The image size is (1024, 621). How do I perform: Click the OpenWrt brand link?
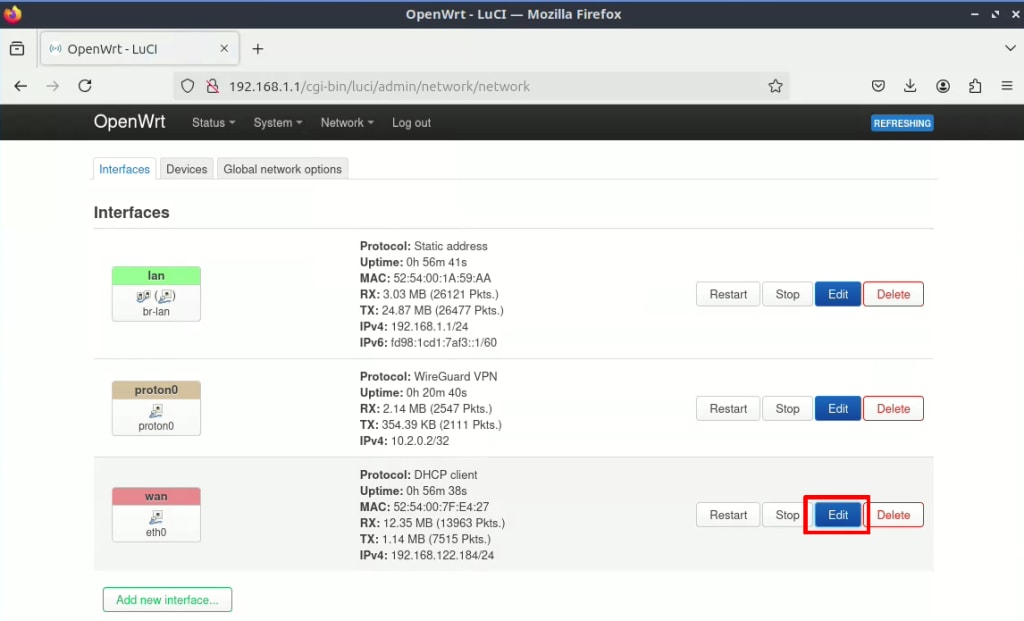click(129, 121)
